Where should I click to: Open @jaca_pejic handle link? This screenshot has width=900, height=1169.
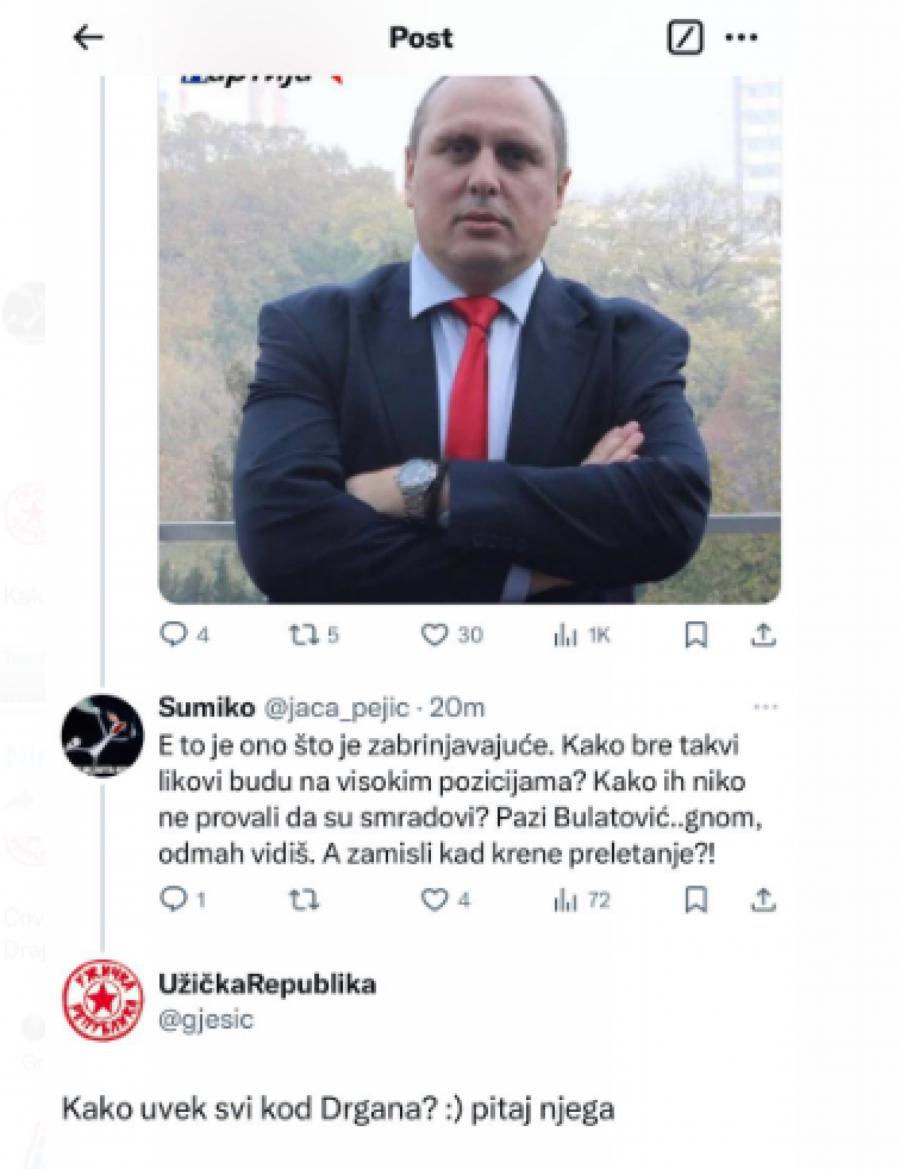tap(336, 707)
